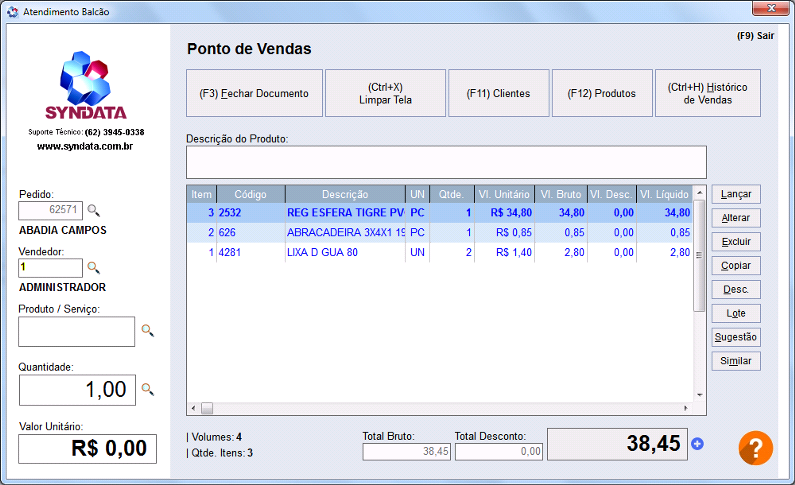Select row LIXA D GUA 80
795x485 pixels.
click(440, 252)
